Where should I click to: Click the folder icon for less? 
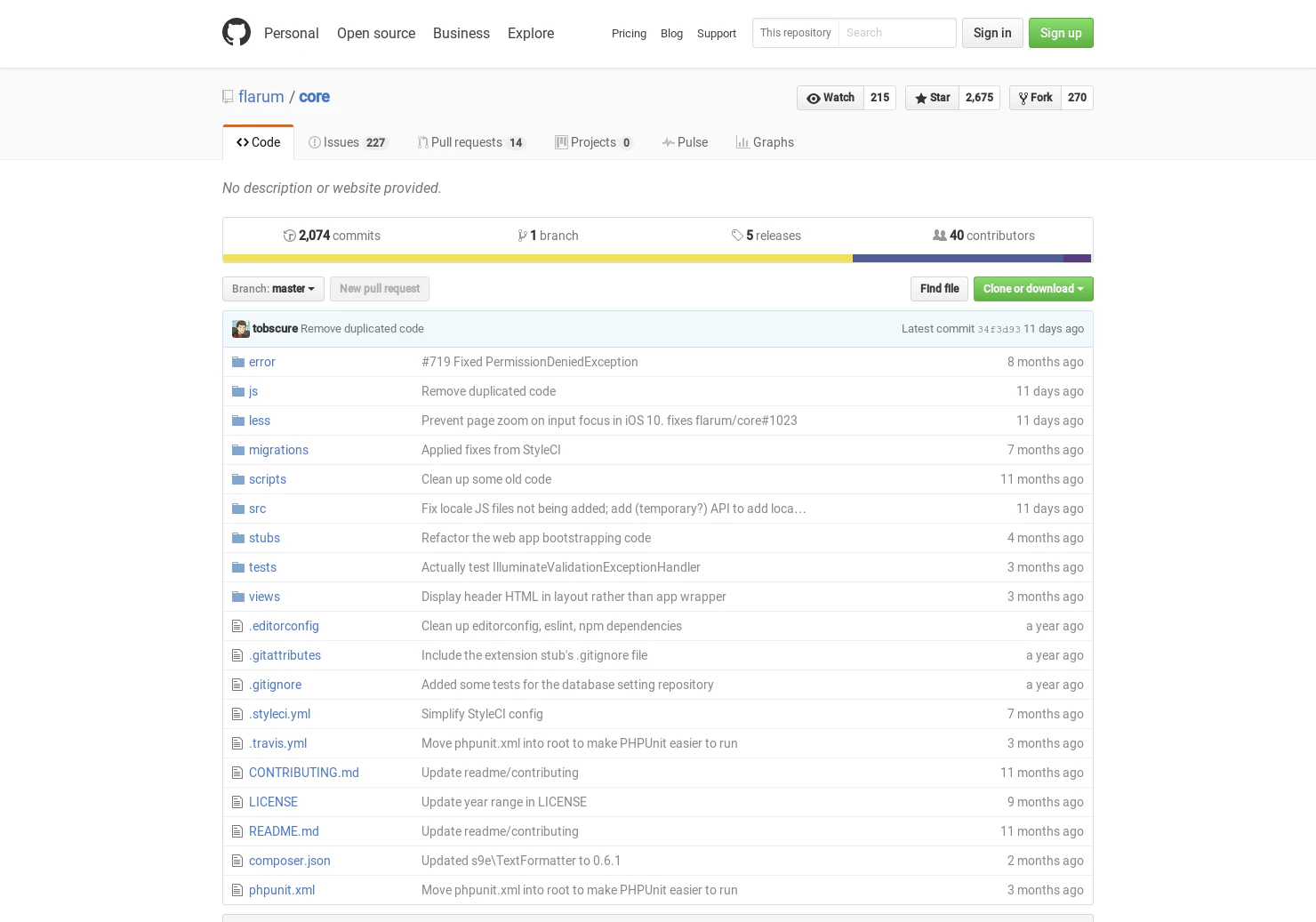pyautogui.click(x=238, y=421)
